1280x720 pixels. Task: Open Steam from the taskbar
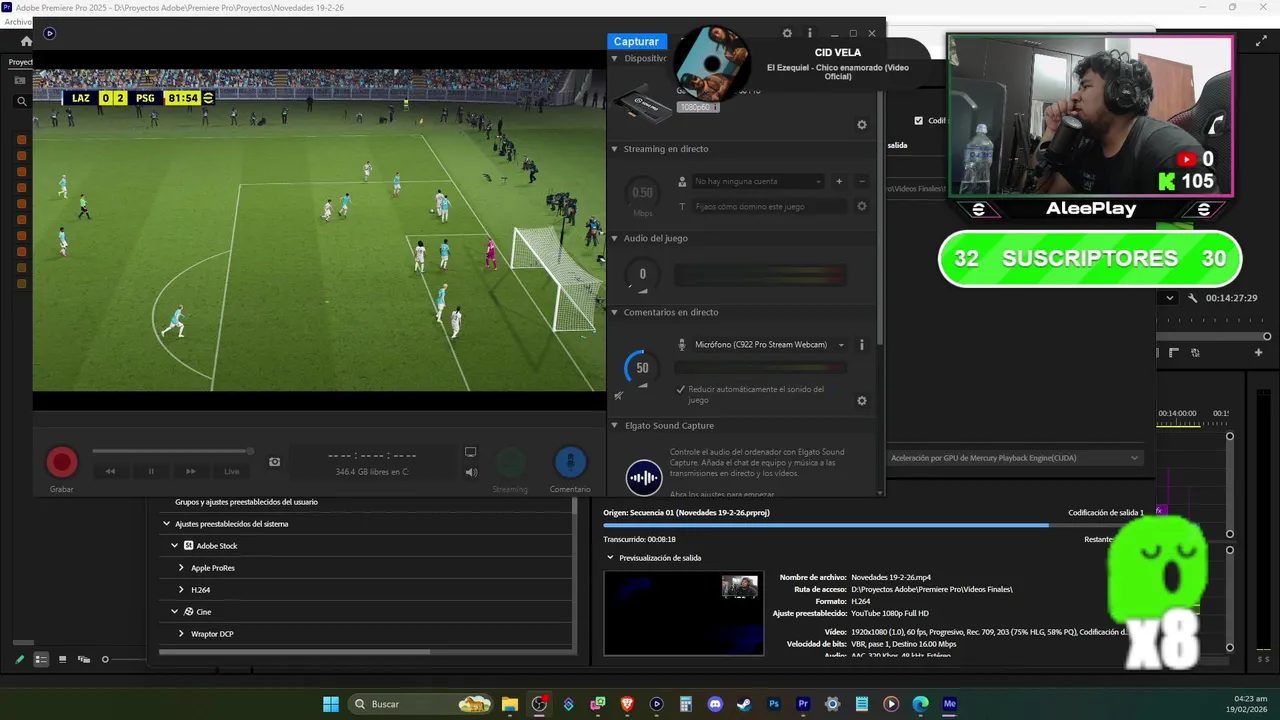[x=744, y=704]
